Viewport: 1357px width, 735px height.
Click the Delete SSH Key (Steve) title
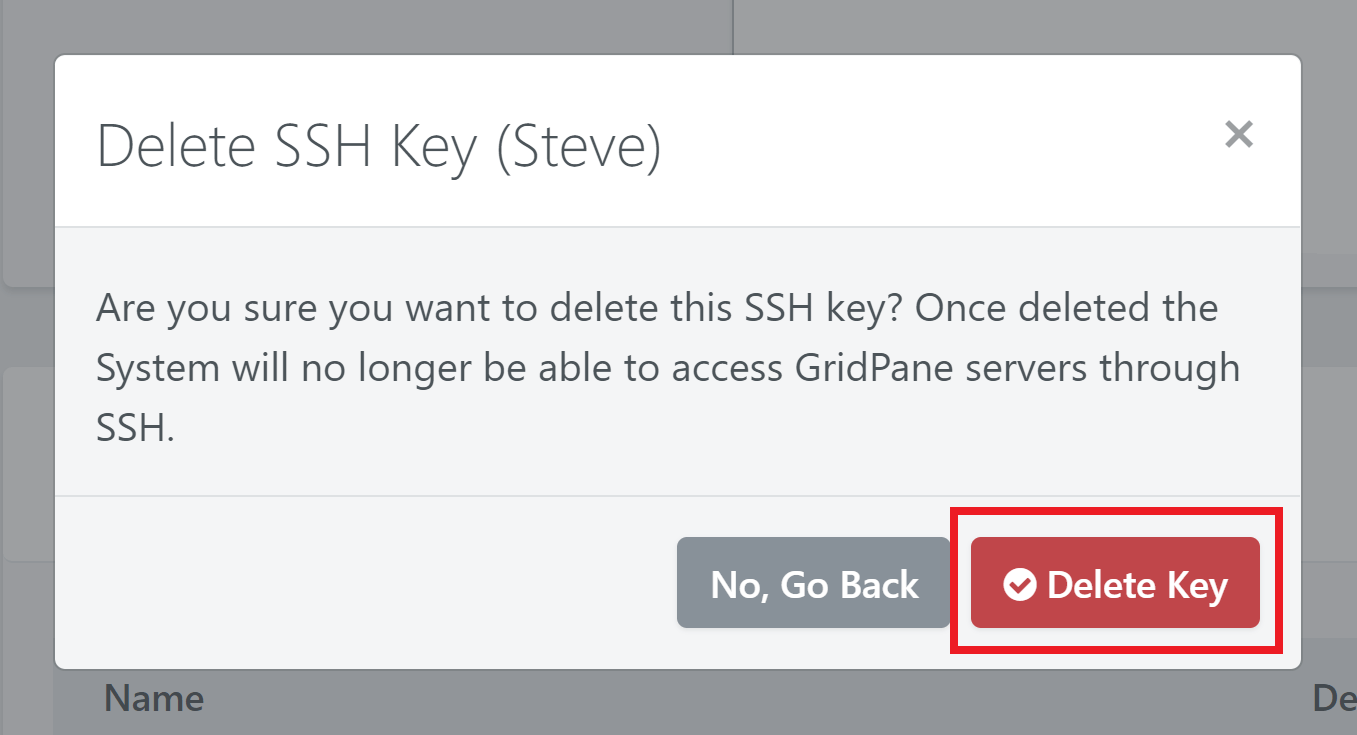(379, 147)
